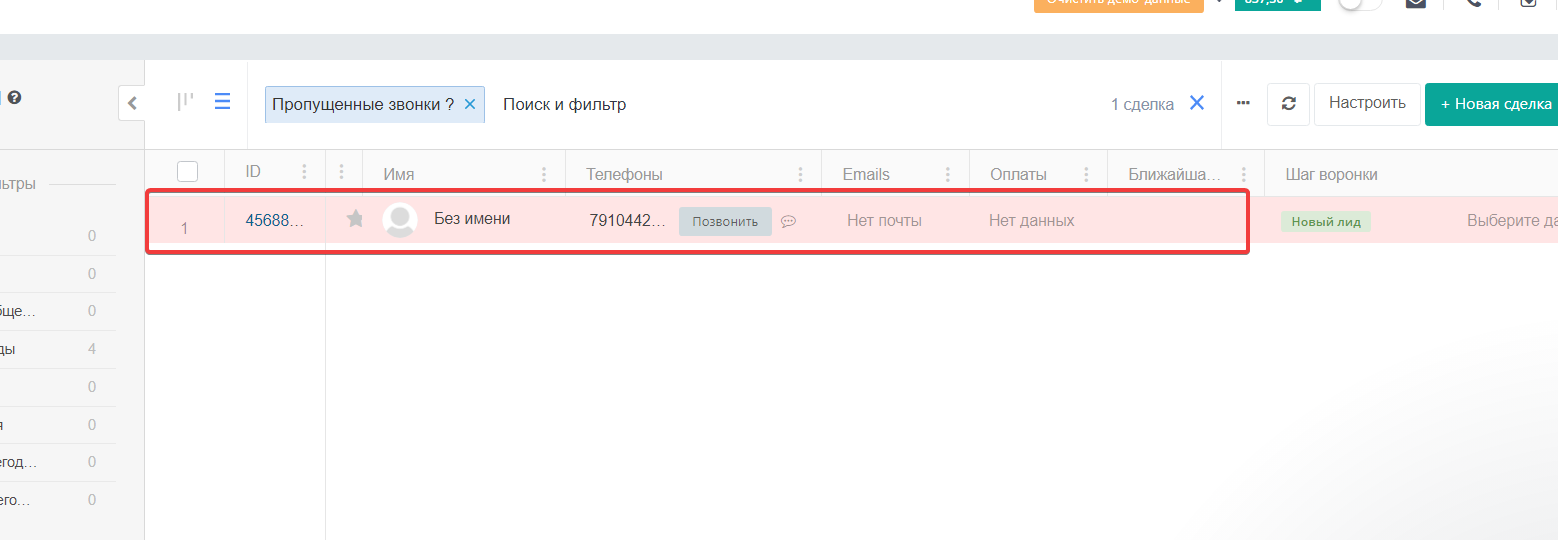The width and height of the screenshot is (1558, 540).
Task: Open options for the star column
Action: (x=341, y=173)
